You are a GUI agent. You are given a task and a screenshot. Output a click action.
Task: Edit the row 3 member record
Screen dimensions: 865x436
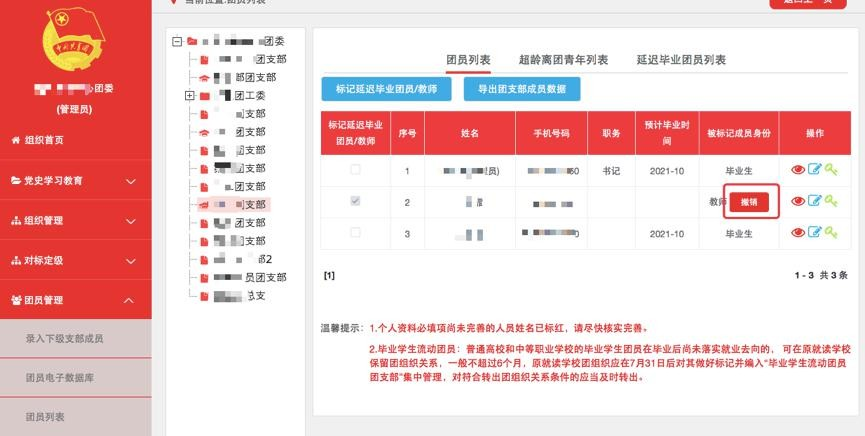[x=815, y=232]
